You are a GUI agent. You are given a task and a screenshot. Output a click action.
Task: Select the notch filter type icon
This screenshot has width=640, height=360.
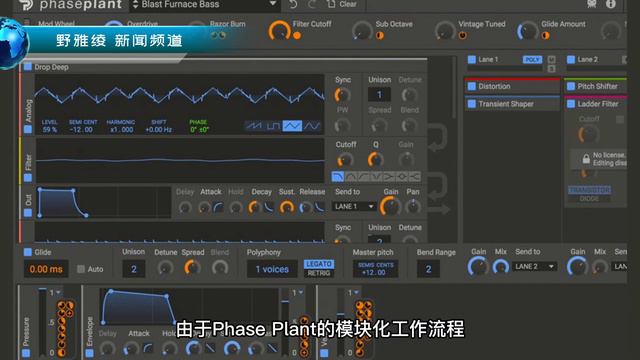click(x=376, y=177)
